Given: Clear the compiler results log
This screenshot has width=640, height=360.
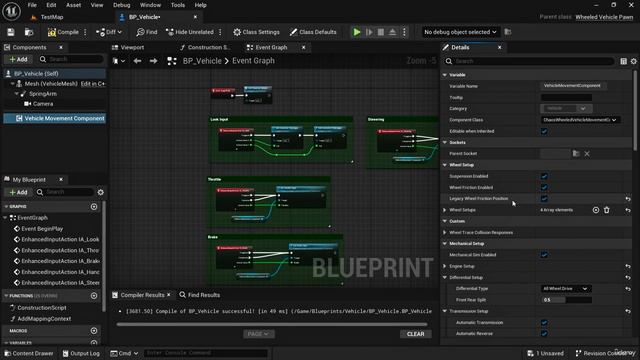Looking at the screenshot, I should point(416,334).
